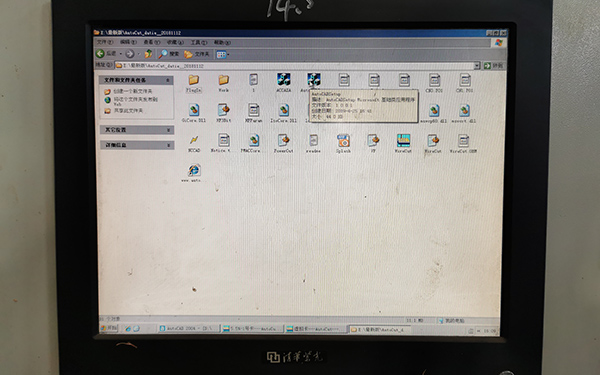Open the Views dropdown in toolbar

tap(223, 55)
